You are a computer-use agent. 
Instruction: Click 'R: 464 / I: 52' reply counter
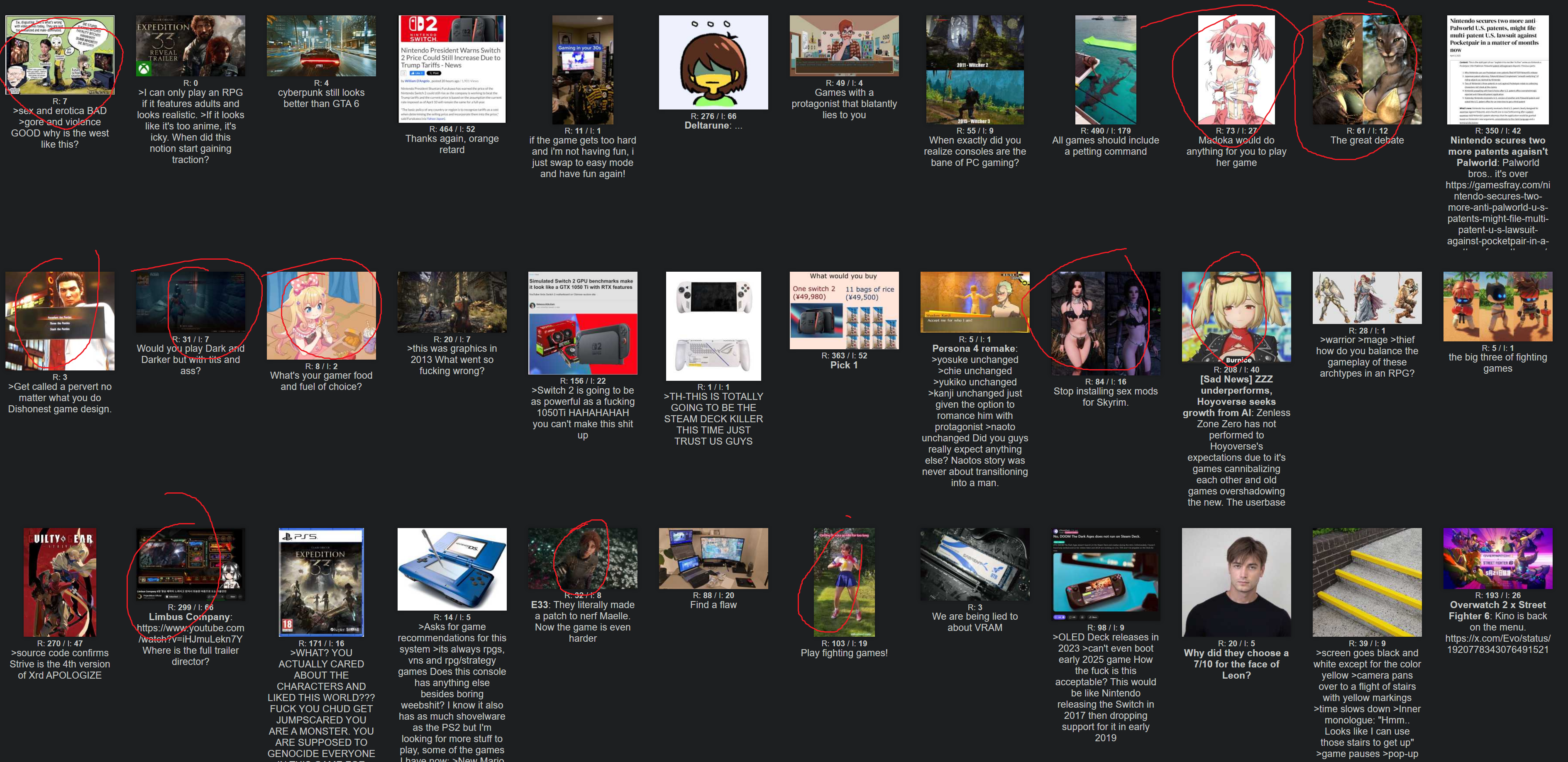coord(452,129)
